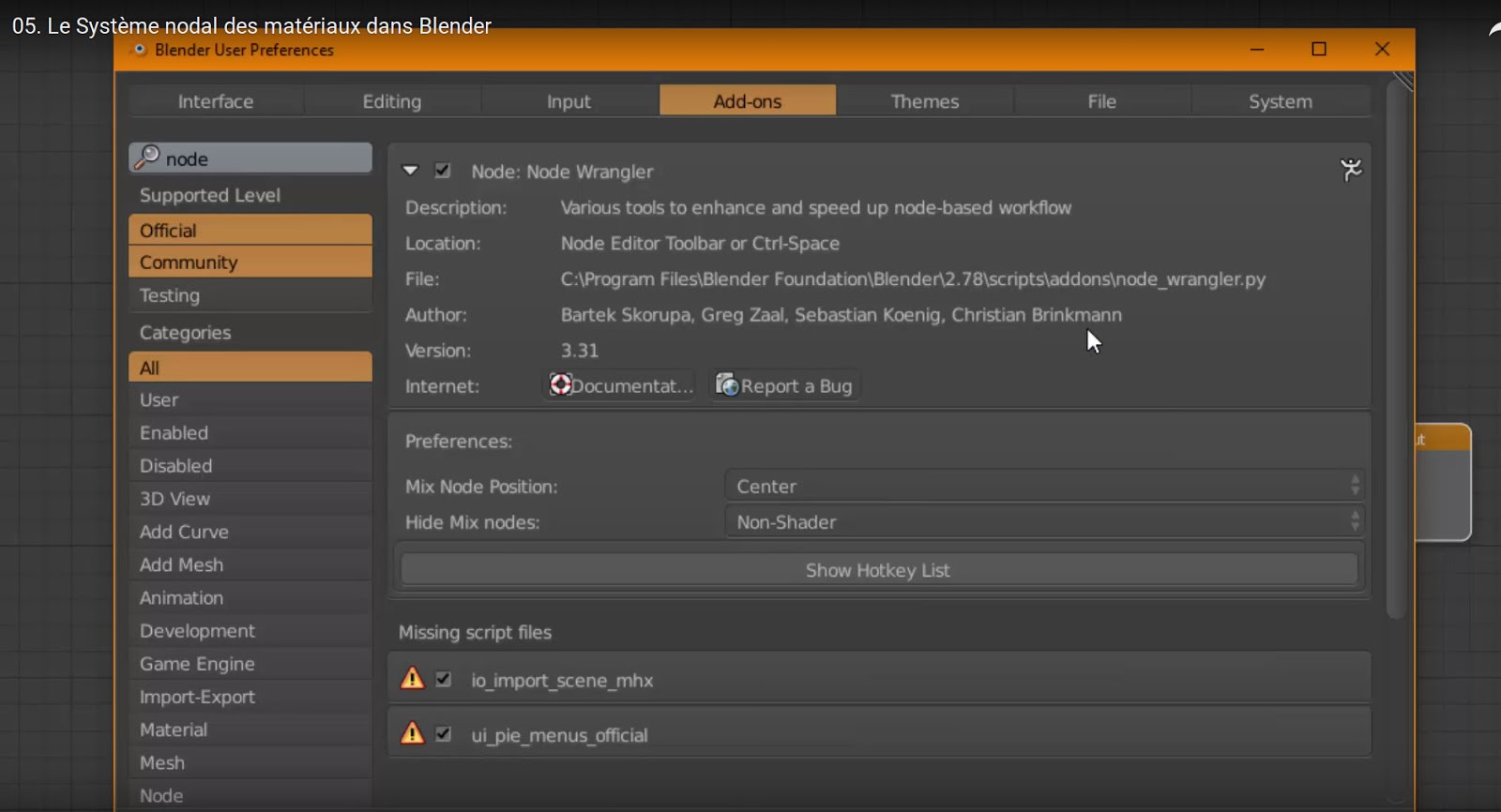Viewport: 1501px width, 812px height.
Task: Click the vertical scrollbar of the preferences window
Action: pos(1396,352)
